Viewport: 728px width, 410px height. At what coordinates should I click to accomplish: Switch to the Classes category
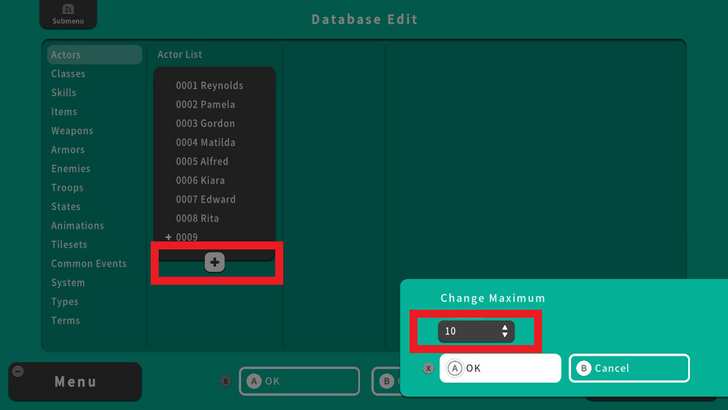[x=68, y=74]
